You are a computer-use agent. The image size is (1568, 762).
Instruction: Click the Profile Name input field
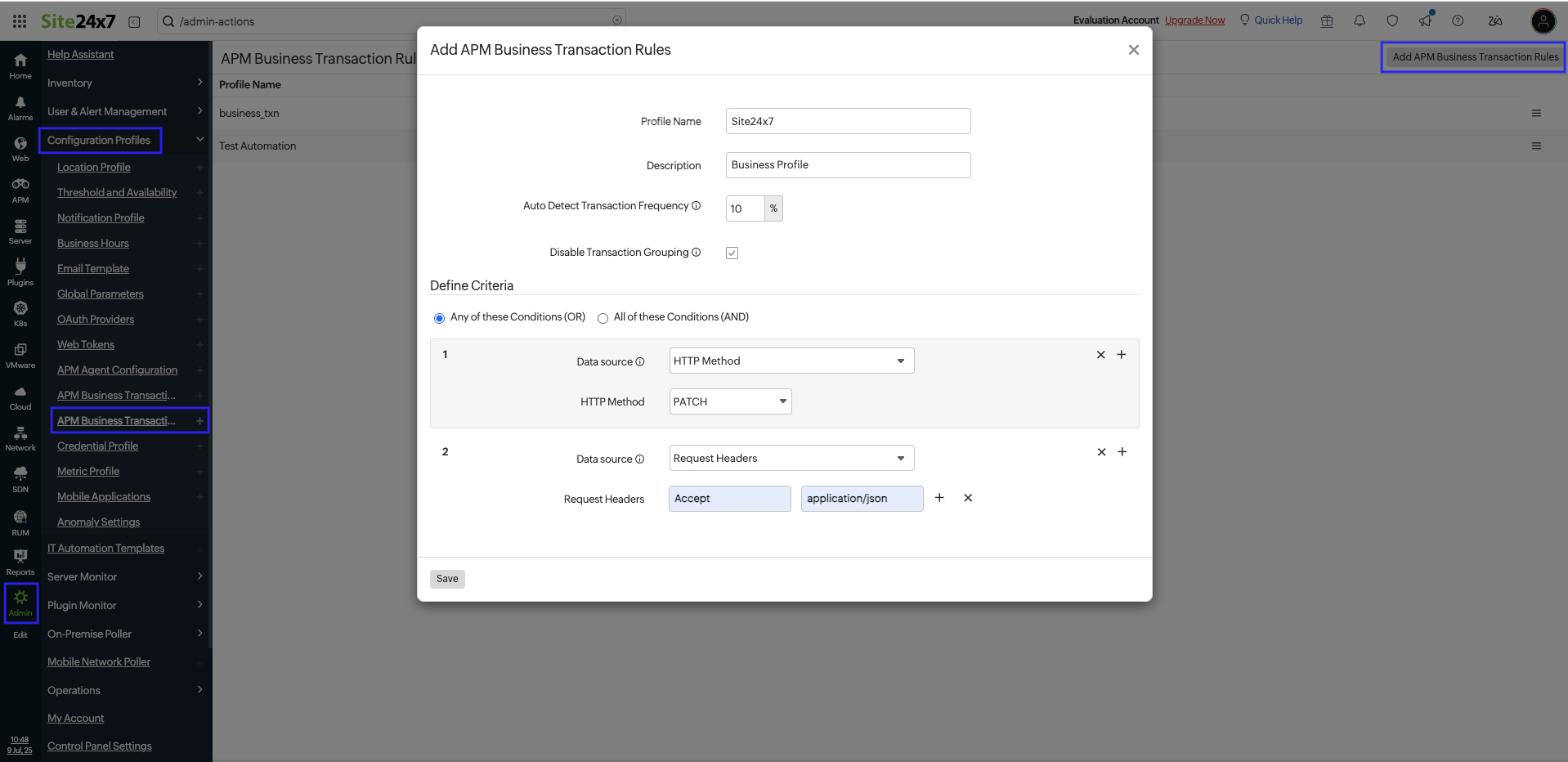847,120
